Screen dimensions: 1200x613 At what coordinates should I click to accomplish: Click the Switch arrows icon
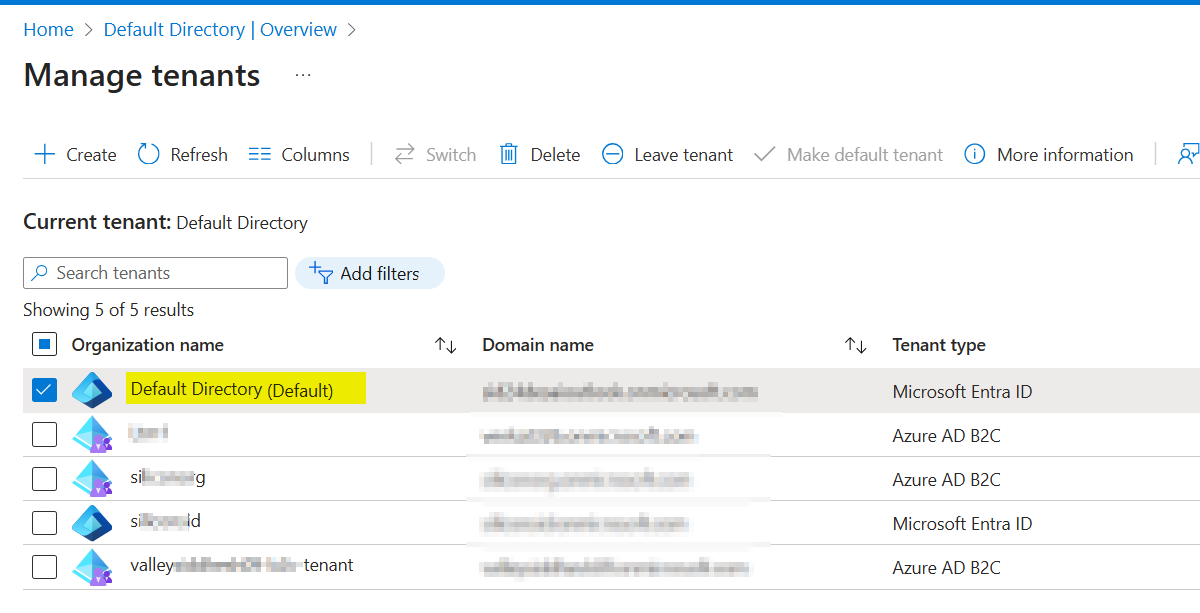404,155
